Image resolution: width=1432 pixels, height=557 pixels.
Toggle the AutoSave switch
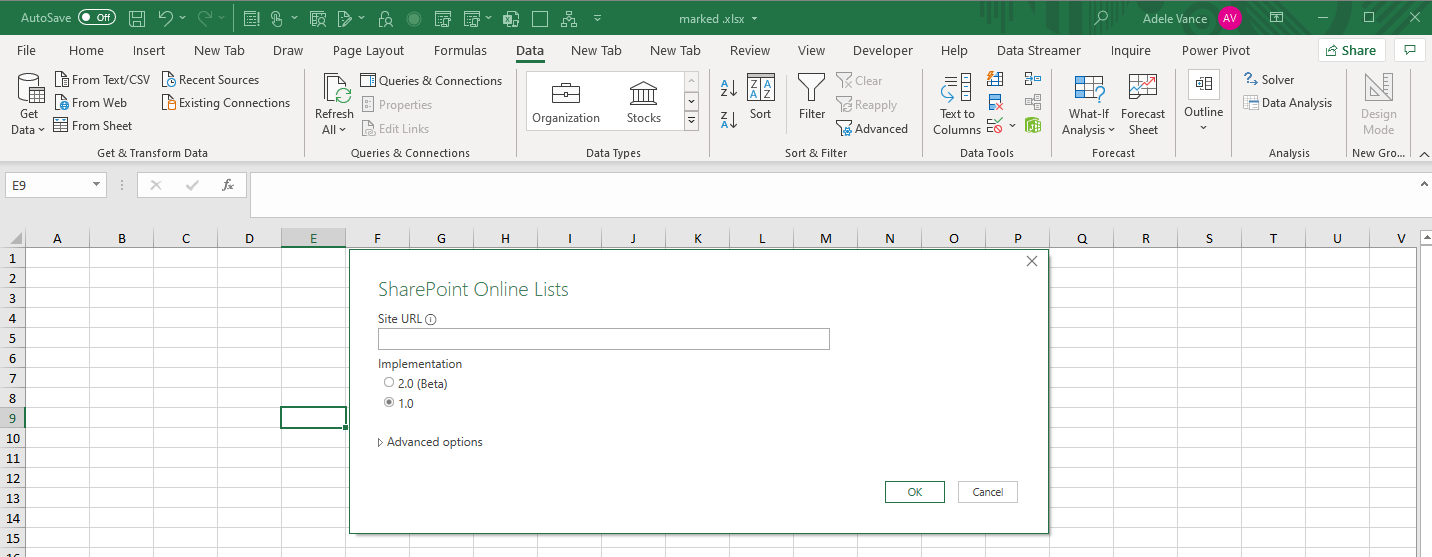pos(96,18)
